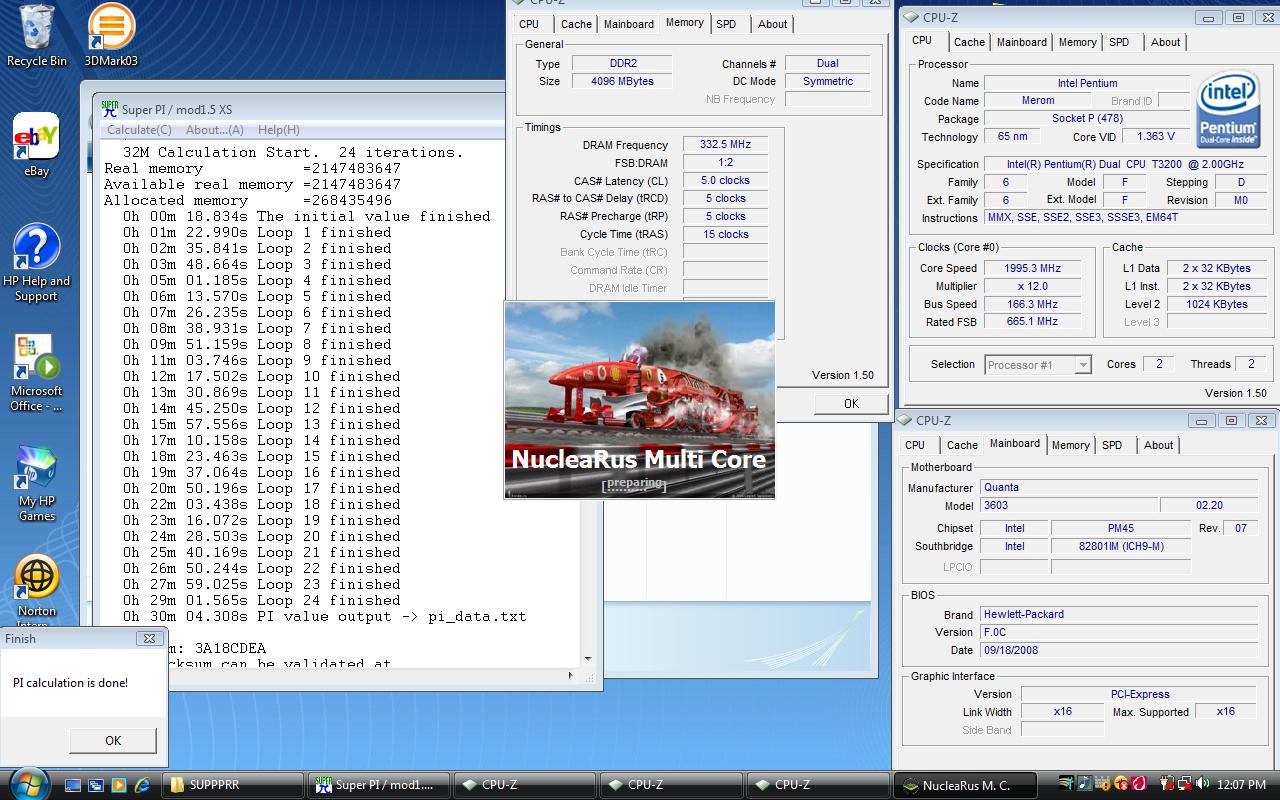The height and width of the screenshot is (800, 1280).
Task: Open the Help(H) menu in Super PI
Action: click(x=279, y=130)
